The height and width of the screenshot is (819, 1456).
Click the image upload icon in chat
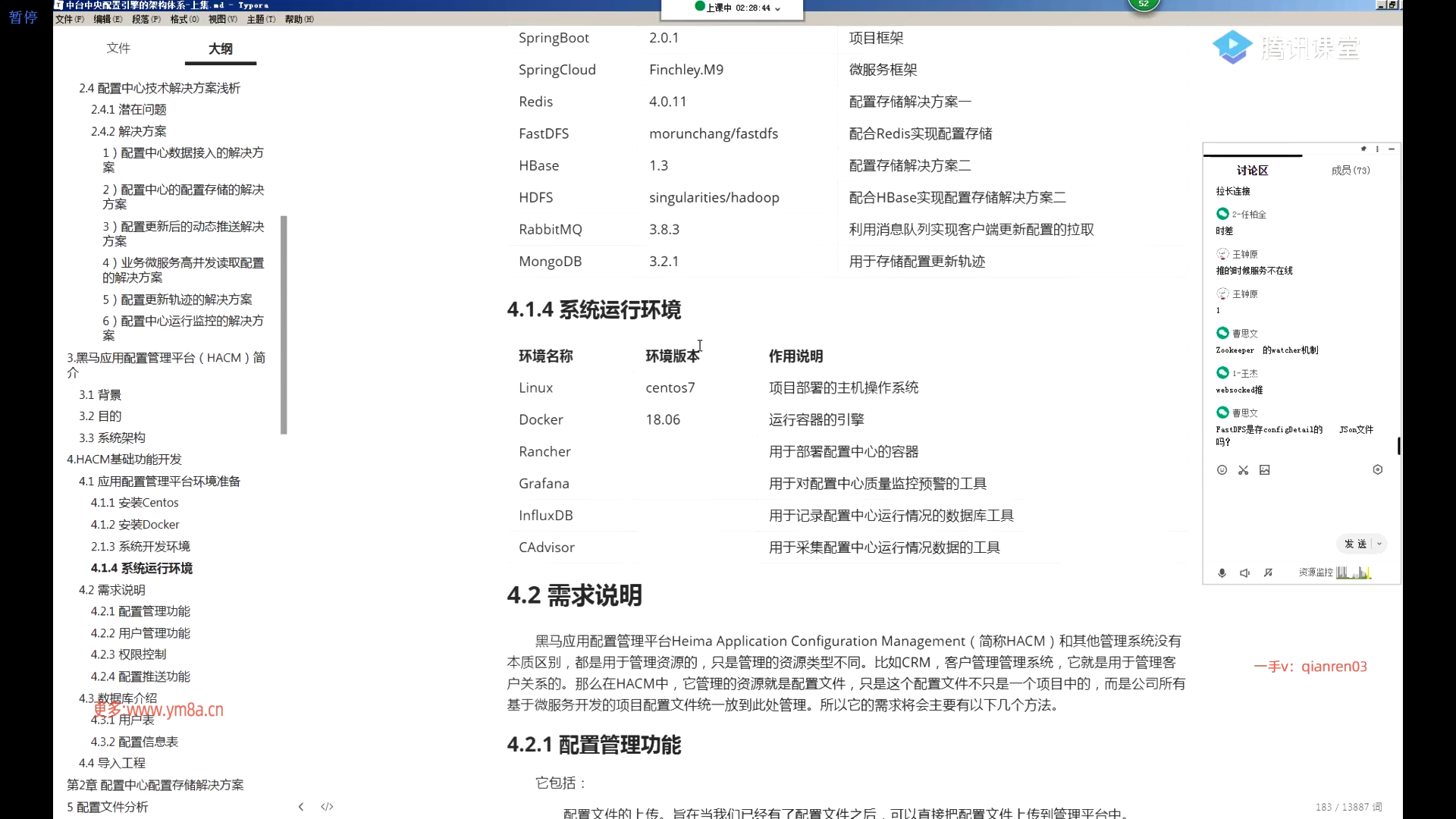coord(1264,470)
